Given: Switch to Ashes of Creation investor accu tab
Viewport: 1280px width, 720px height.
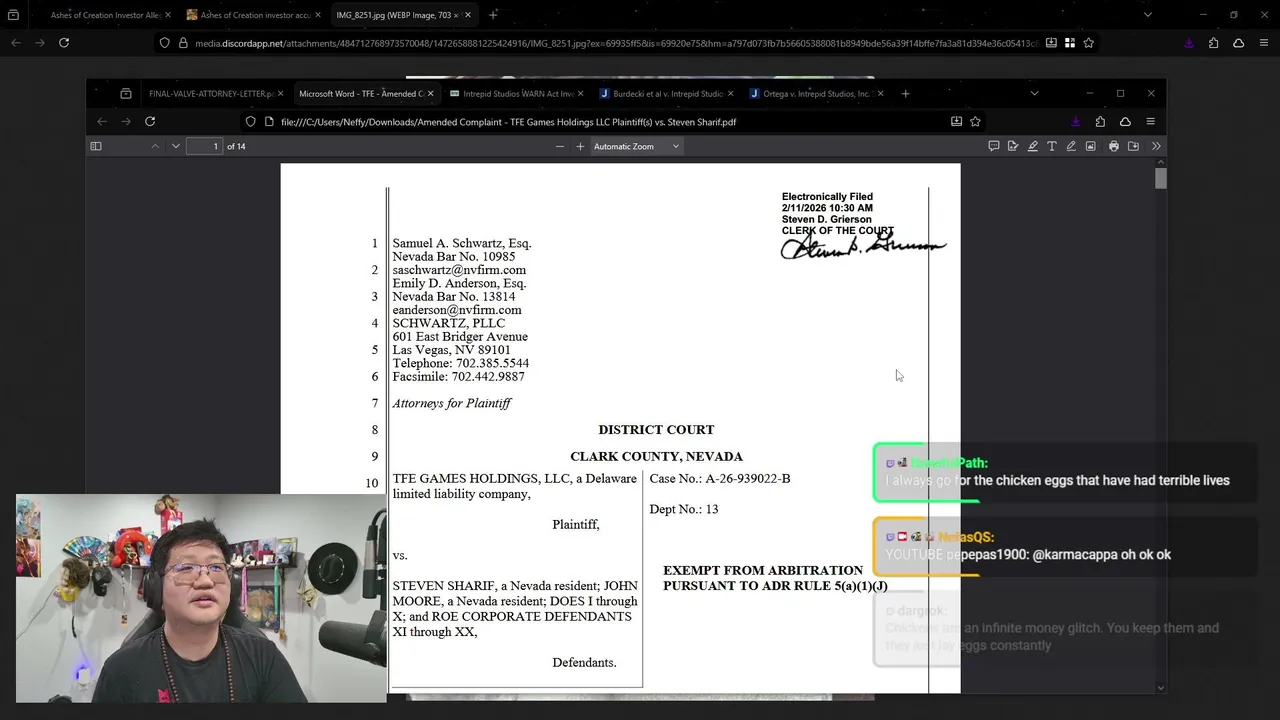Looking at the screenshot, I should (253, 15).
